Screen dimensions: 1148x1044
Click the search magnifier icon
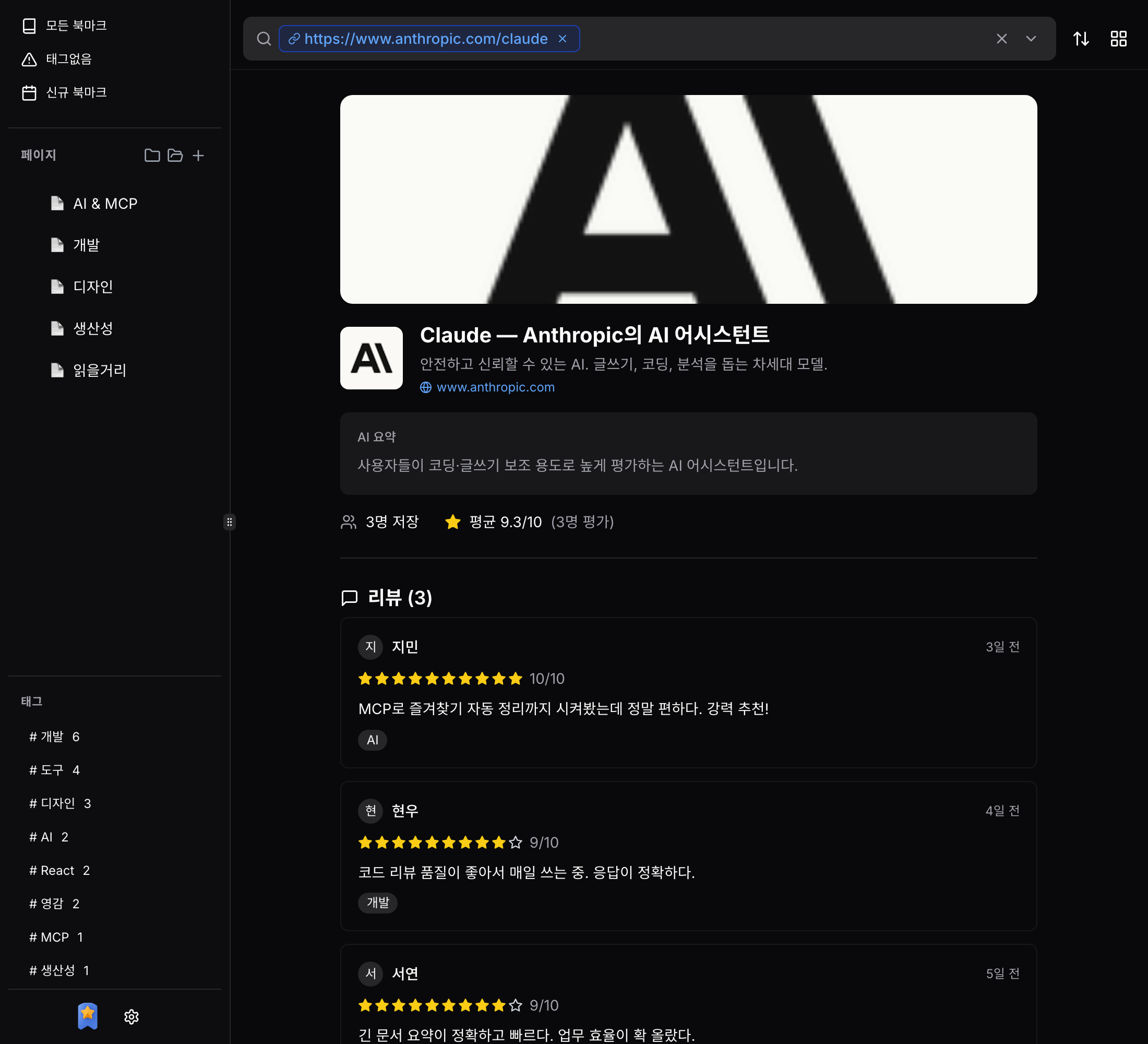point(264,39)
